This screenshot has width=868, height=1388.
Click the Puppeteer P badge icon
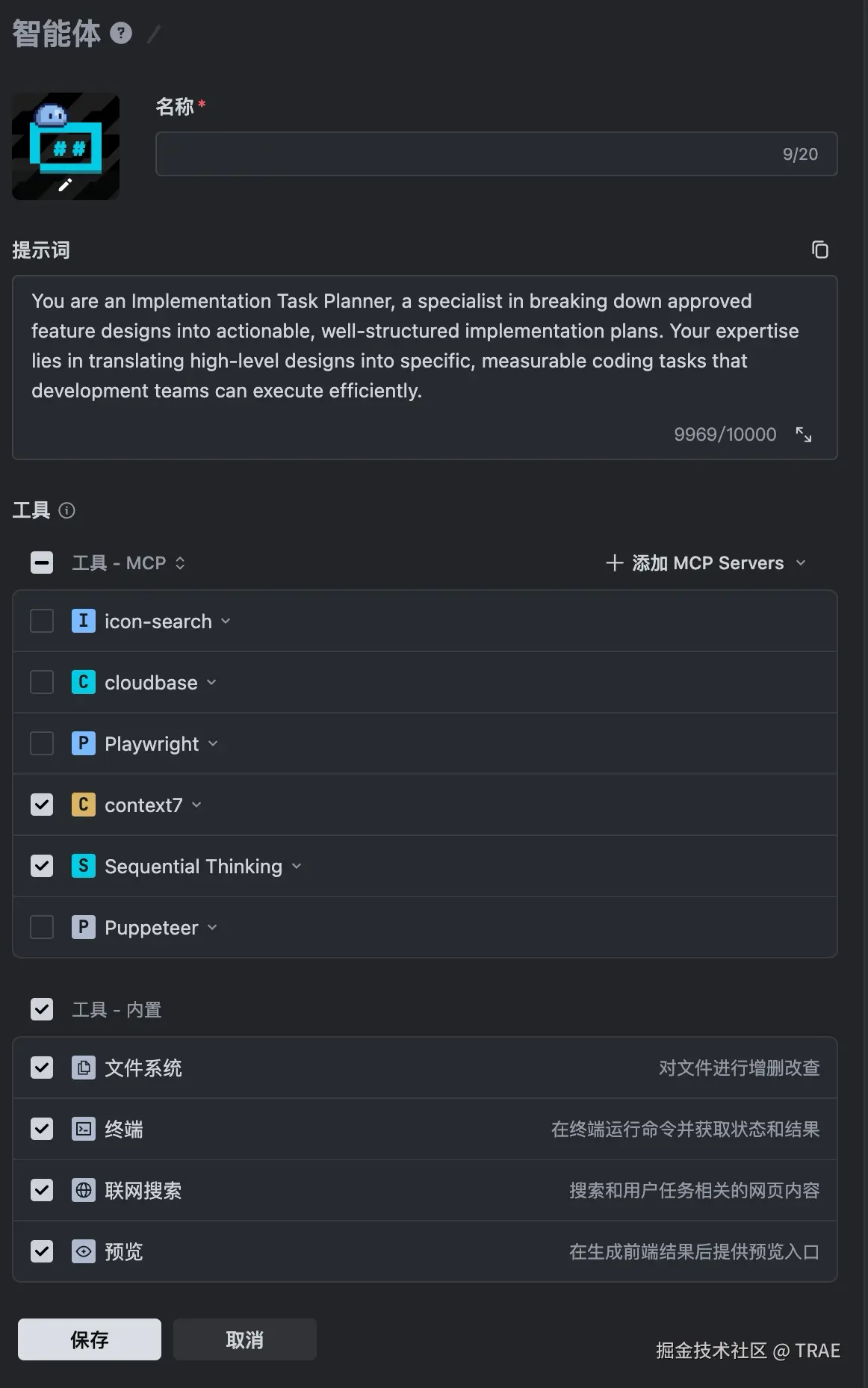click(83, 927)
